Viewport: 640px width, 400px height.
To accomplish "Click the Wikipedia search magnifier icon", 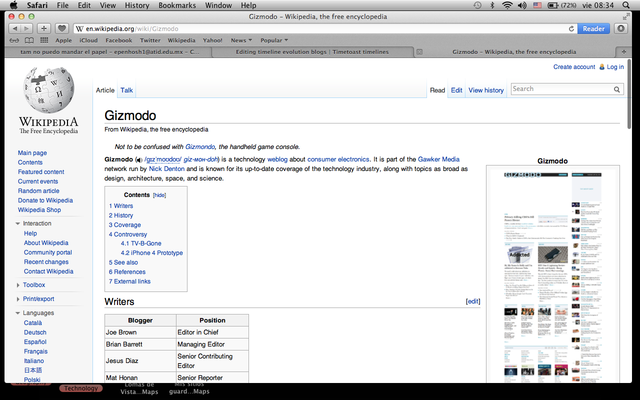I will pos(617,89).
